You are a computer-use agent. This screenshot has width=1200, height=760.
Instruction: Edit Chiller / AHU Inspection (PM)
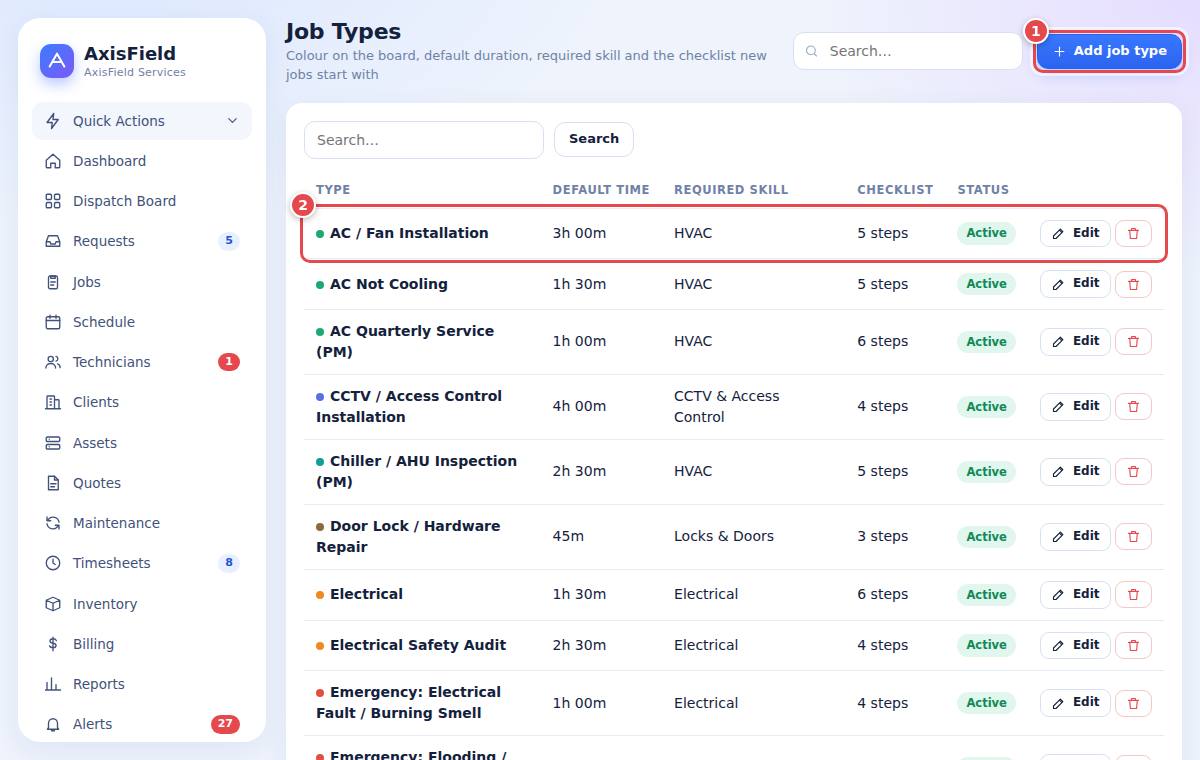click(1075, 471)
